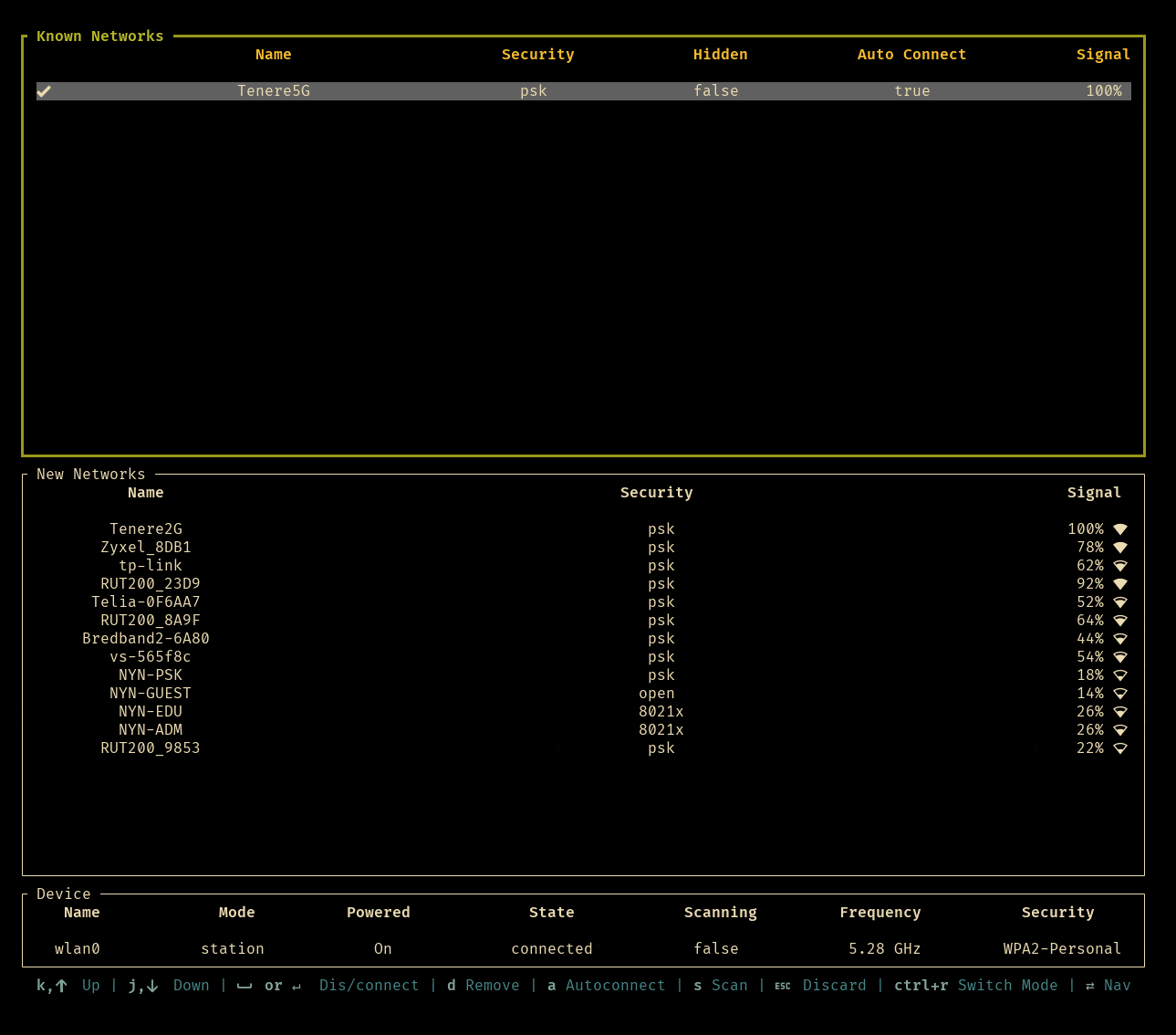This screenshot has width=1176, height=1035.
Task: Click the signal icon next to Zyxel_8DB1
Action: tap(1120, 548)
